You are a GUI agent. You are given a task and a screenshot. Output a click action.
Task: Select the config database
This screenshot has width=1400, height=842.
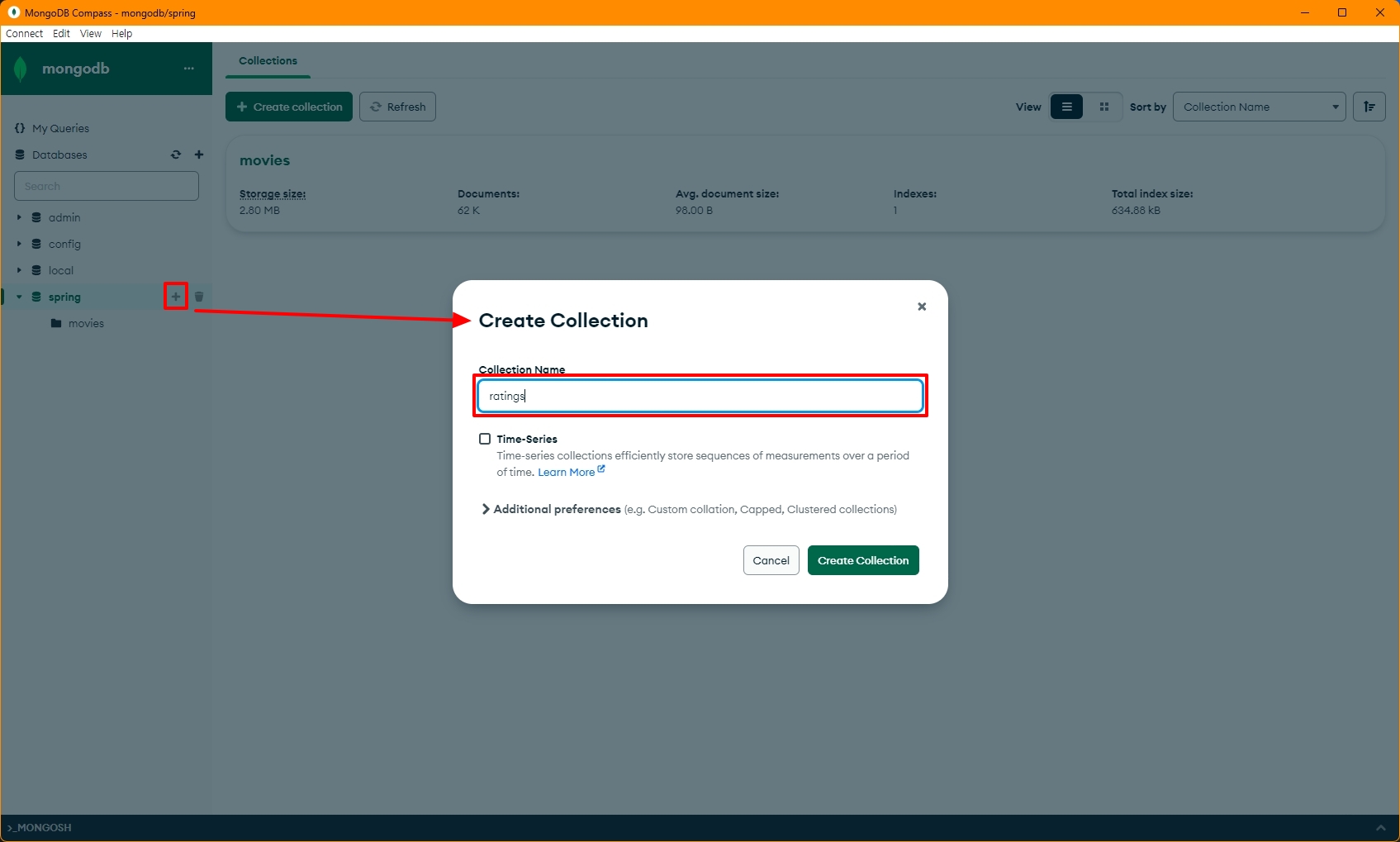pyautogui.click(x=64, y=244)
